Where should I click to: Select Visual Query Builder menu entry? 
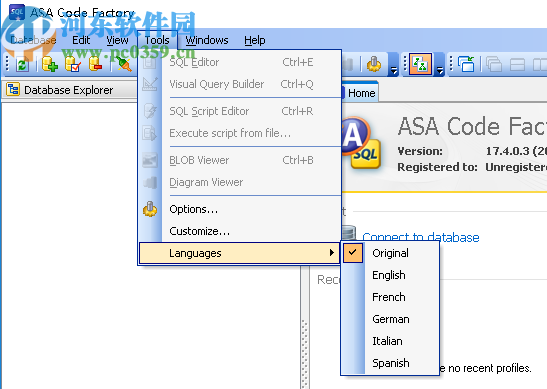240,84
